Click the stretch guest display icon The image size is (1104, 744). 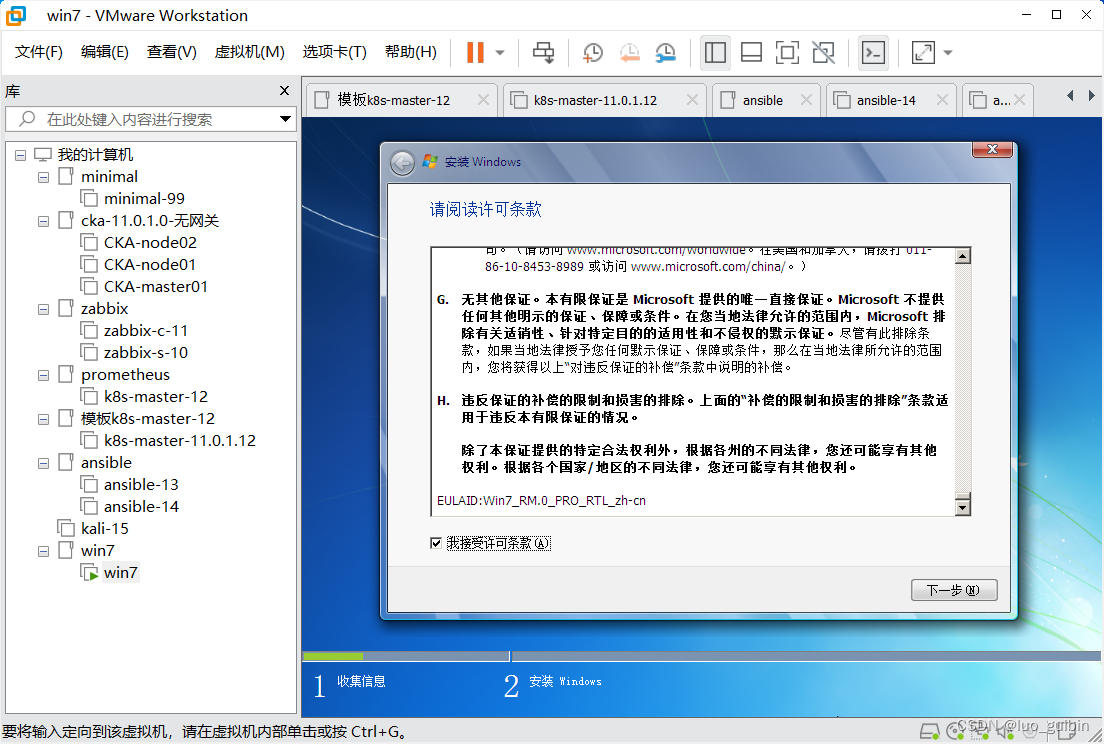[x=923, y=53]
